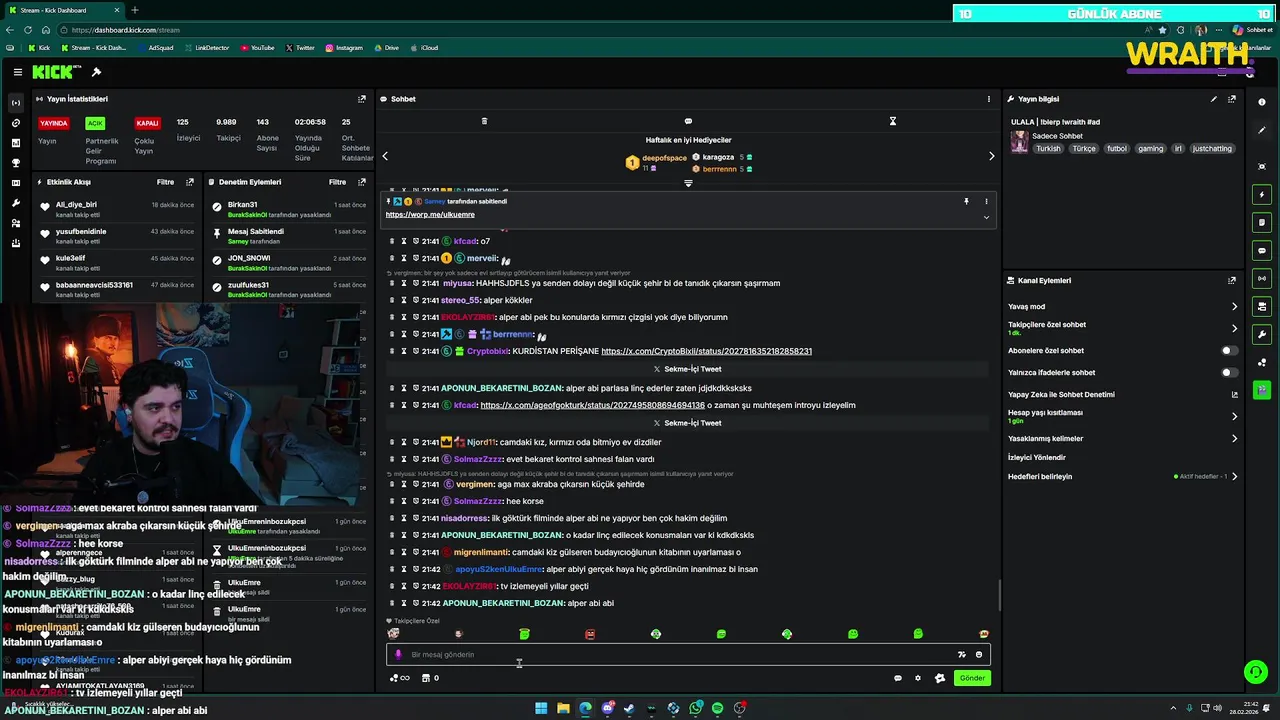Screen dimensions: 1280x720
Task: Click the chat bubble icon in right sidebar
Action: point(1262,250)
